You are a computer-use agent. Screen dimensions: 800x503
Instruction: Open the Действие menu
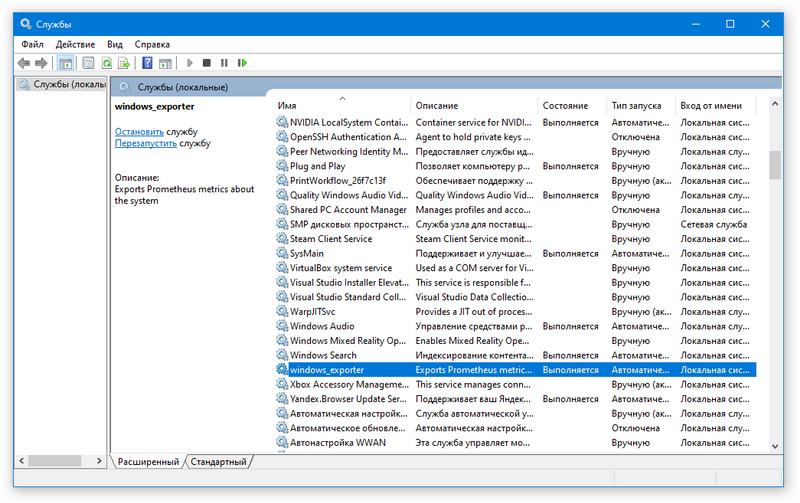pyautogui.click(x=75, y=44)
